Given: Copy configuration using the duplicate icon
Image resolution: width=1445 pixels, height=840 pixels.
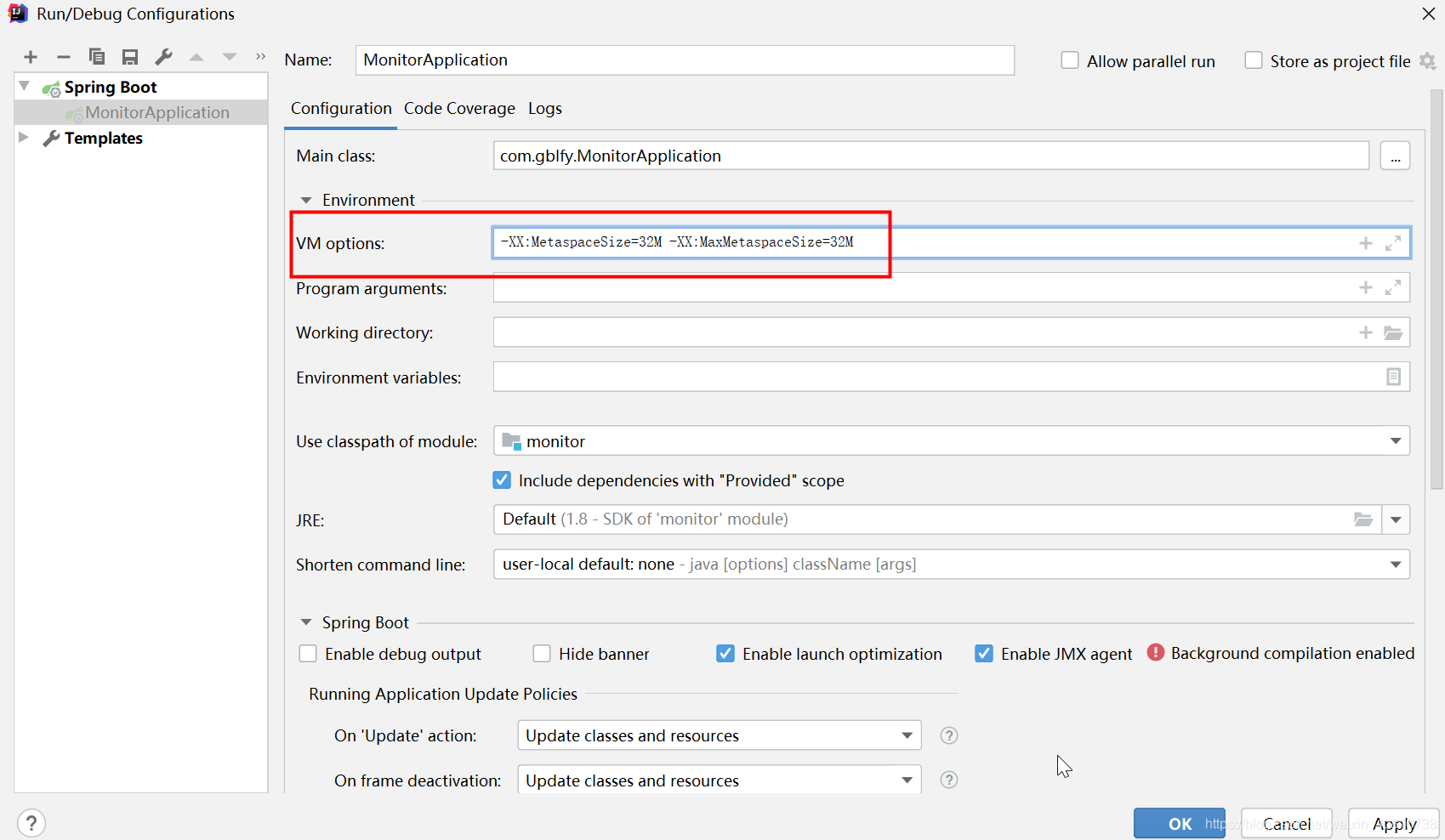Looking at the screenshot, I should [97, 57].
